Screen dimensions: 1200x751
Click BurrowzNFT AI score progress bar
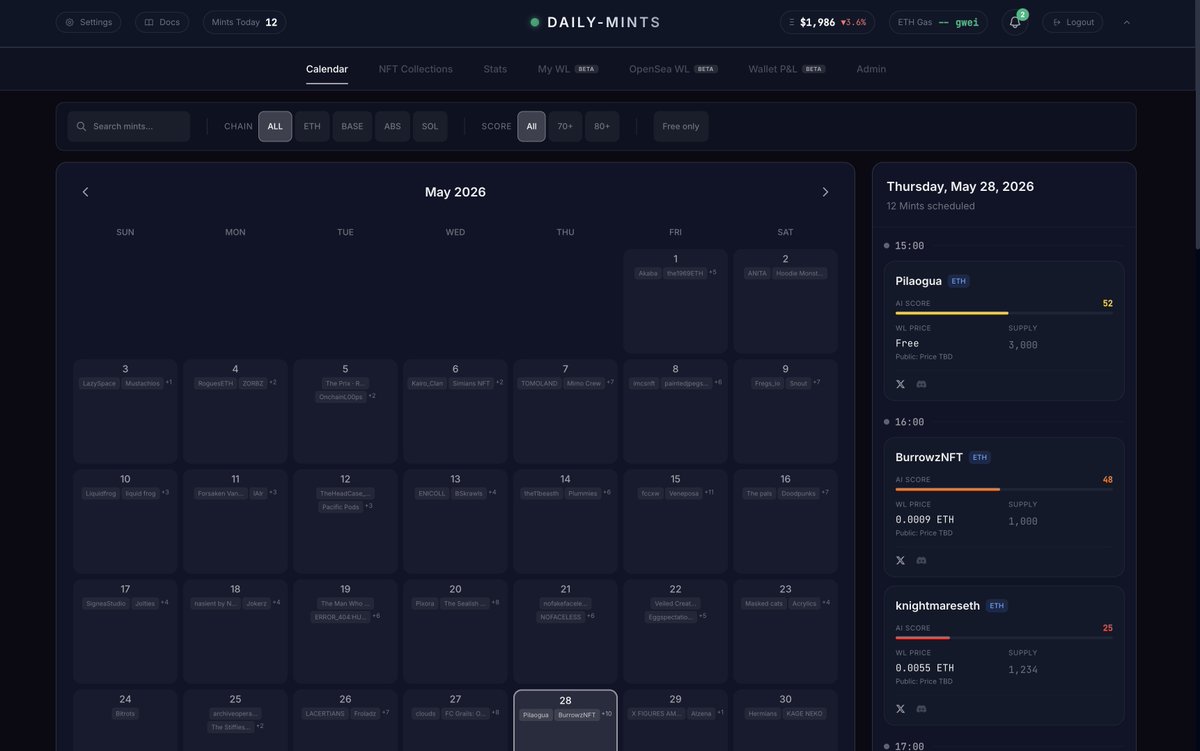[x=1004, y=489]
